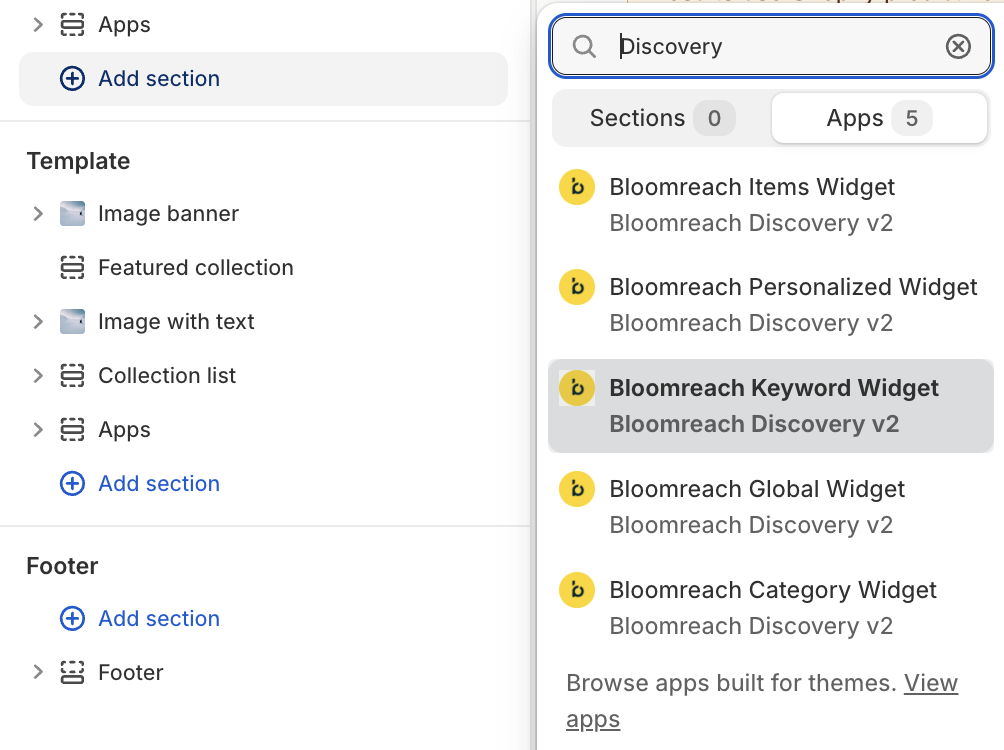Click the Sections count badge 0
Screen dimensions: 1004x750
tap(715, 118)
